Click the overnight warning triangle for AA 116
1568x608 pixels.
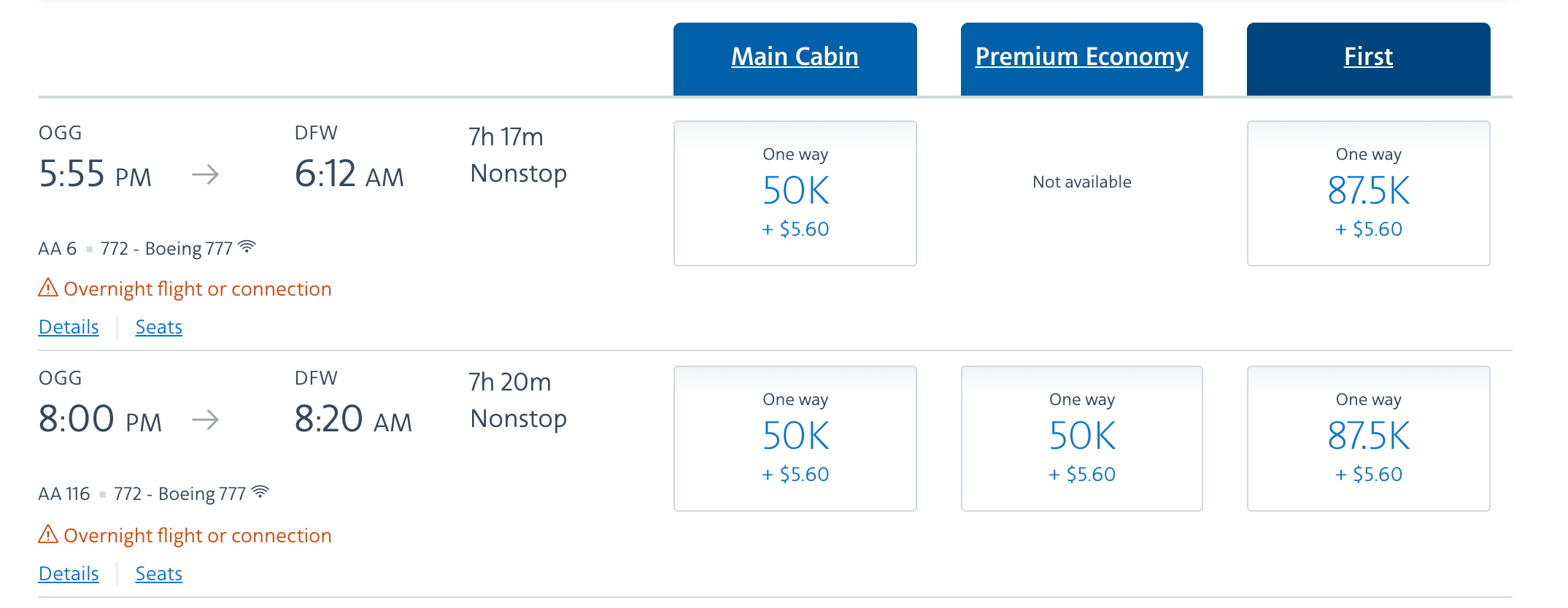(48, 535)
